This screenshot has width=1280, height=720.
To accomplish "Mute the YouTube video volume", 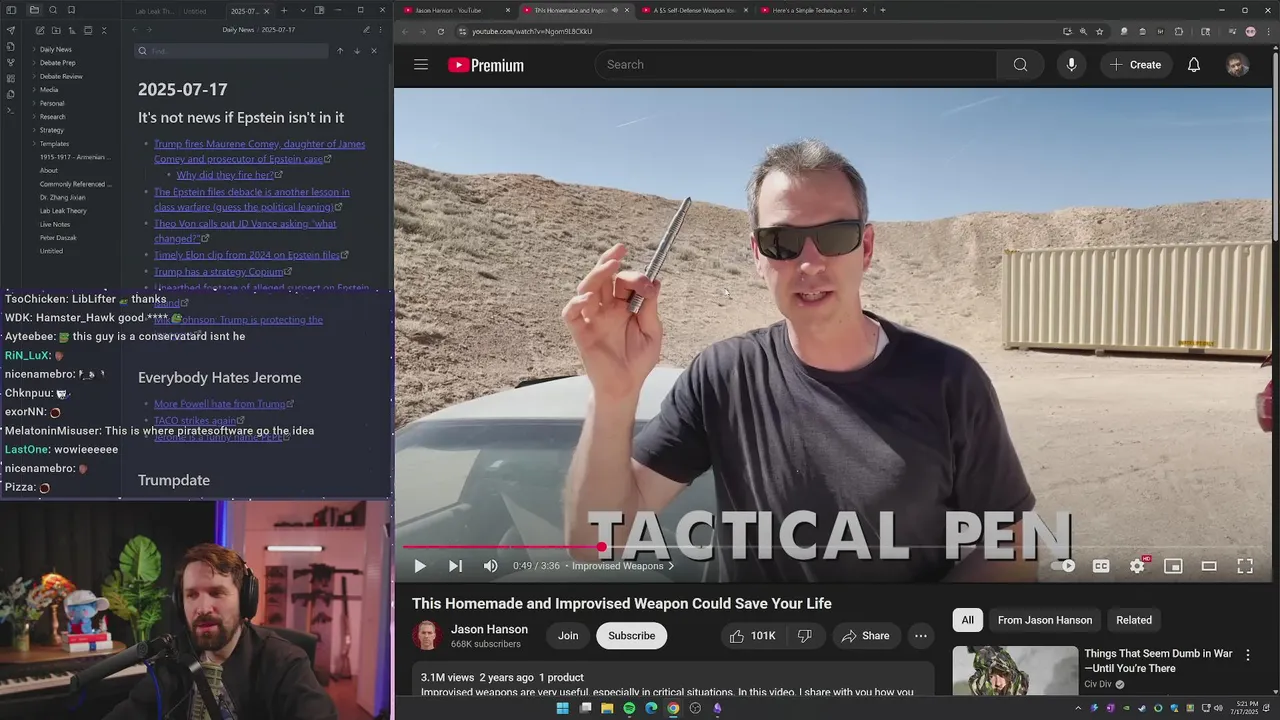I will (x=490, y=566).
